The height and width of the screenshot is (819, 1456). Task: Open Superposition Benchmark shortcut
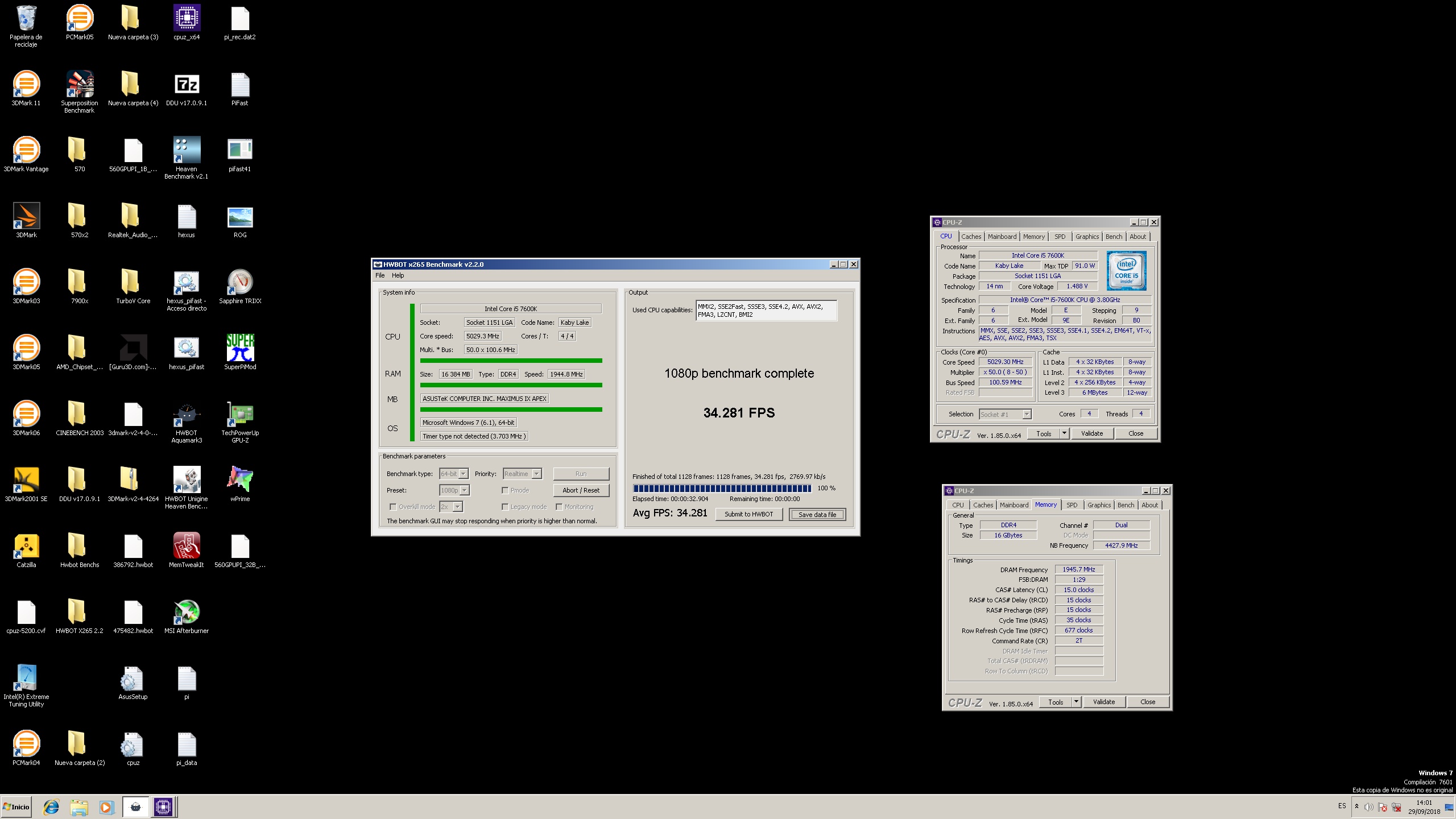(x=80, y=92)
